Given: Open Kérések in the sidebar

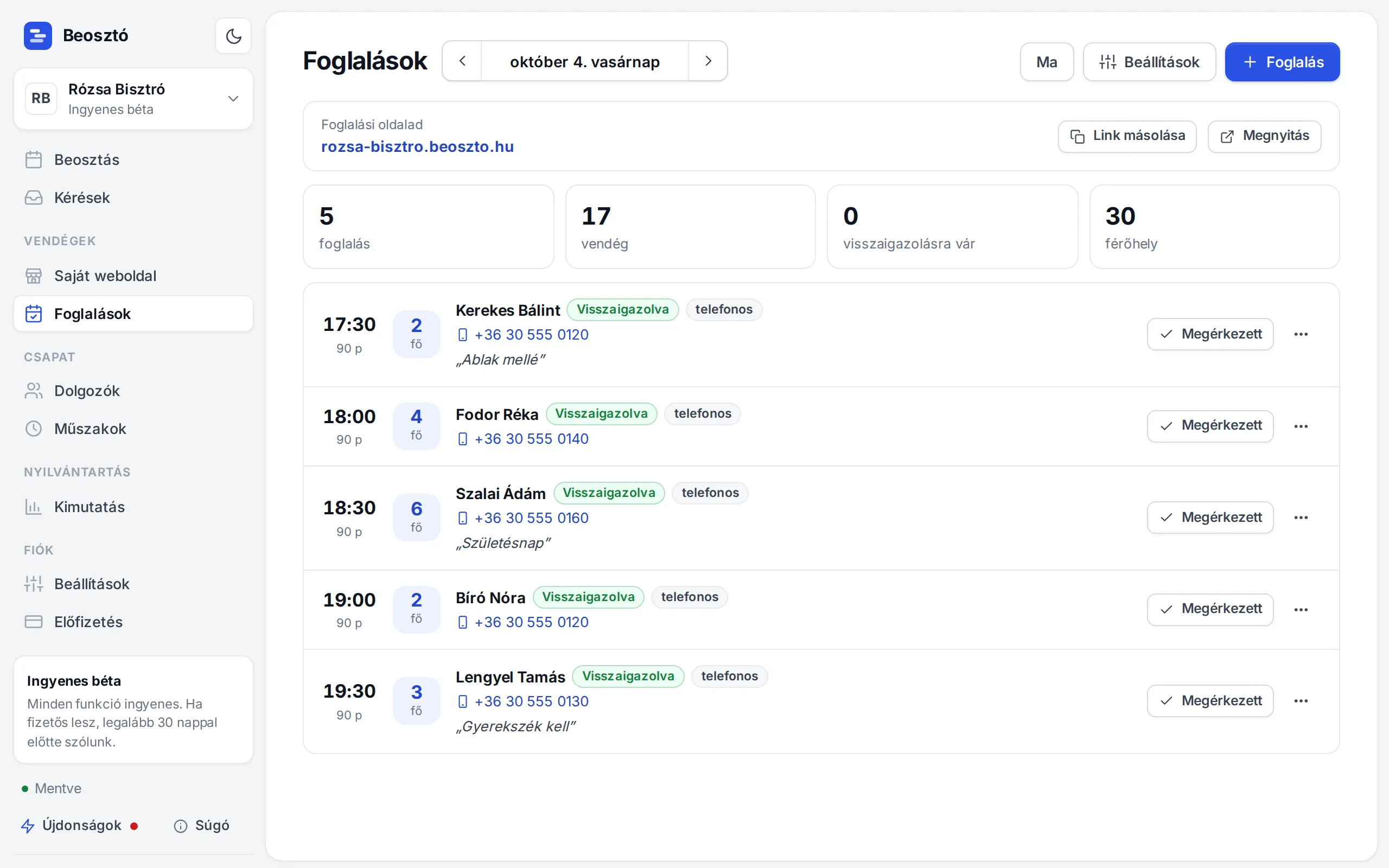Looking at the screenshot, I should 133,197.
